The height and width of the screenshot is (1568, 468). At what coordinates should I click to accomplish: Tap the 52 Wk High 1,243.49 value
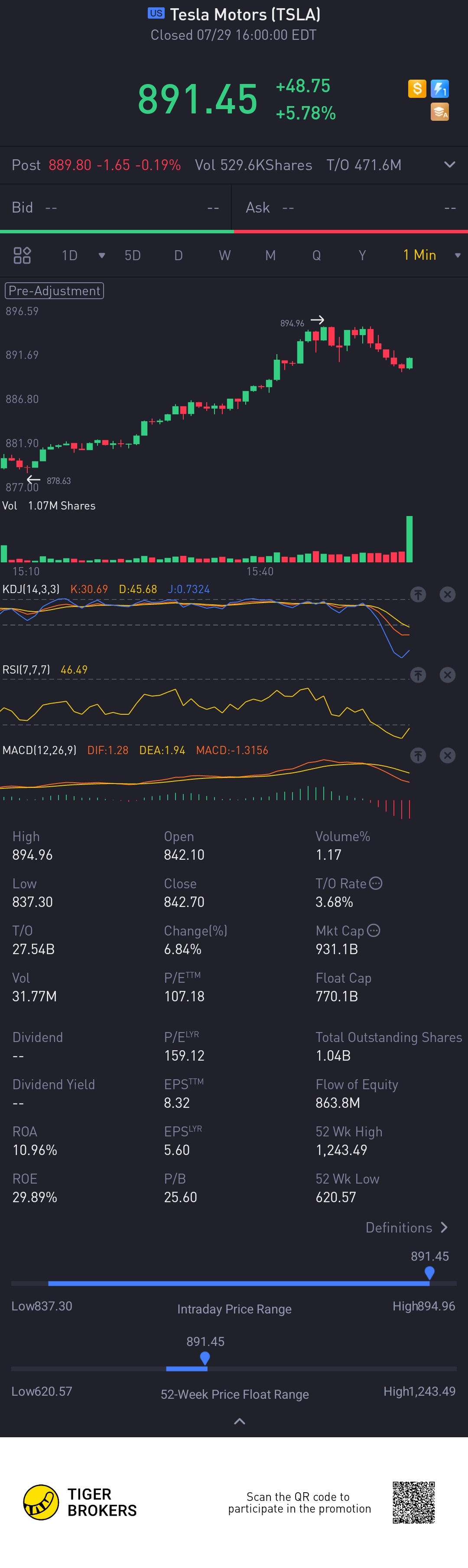[341, 1150]
